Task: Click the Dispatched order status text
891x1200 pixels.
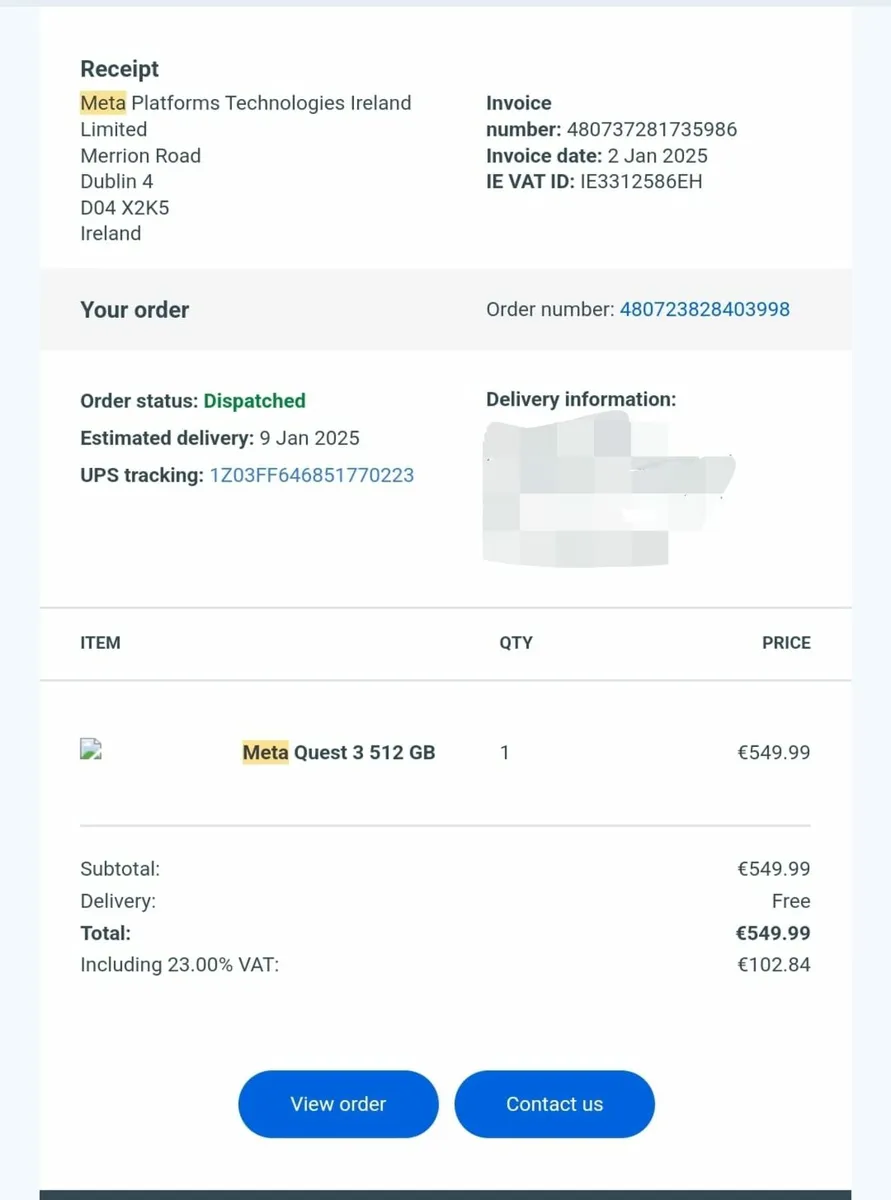Action: pyautogui.click(x=255, y=401)
